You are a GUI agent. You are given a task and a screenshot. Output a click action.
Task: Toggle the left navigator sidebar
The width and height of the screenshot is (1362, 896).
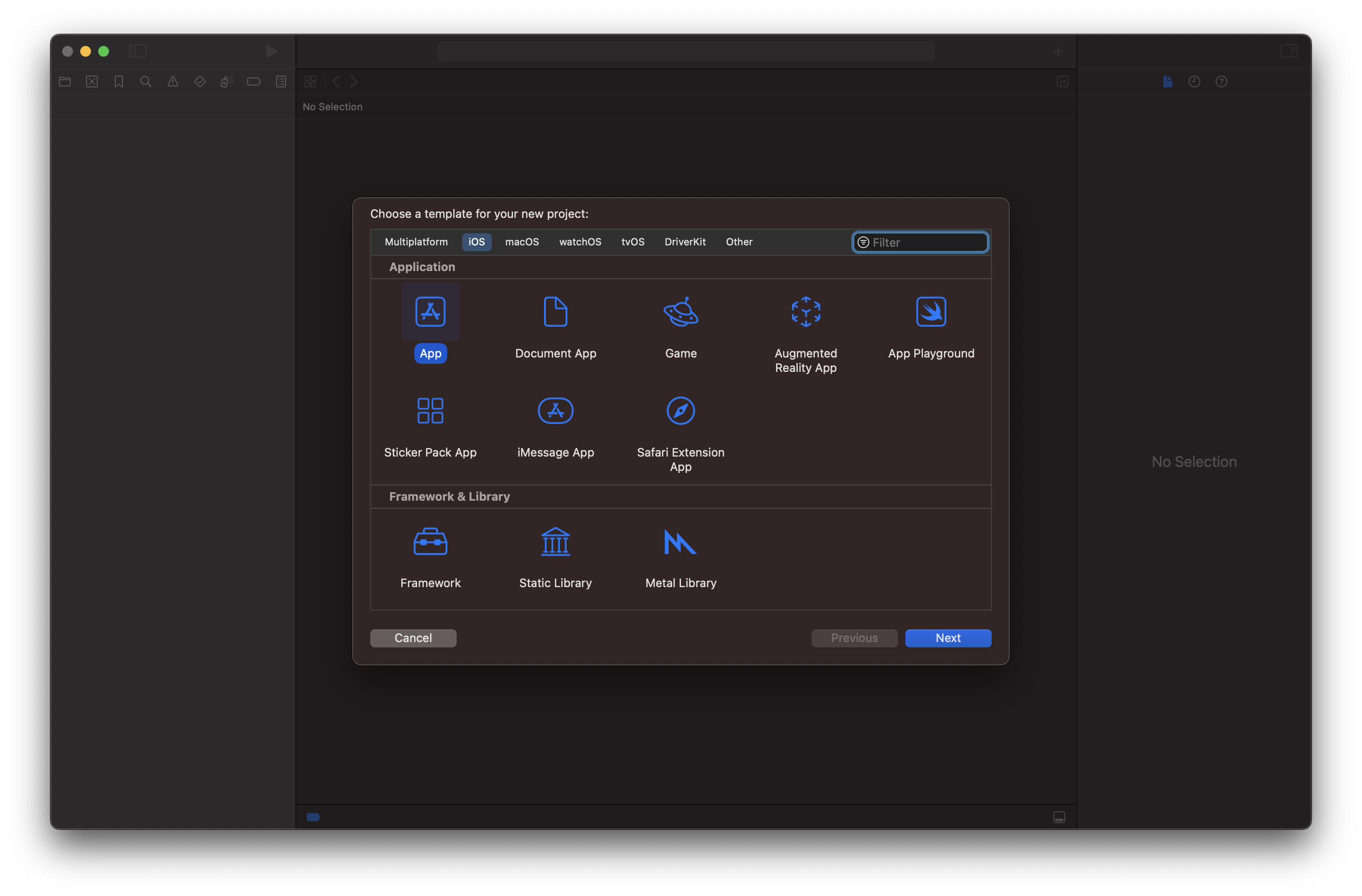point(138,51)
